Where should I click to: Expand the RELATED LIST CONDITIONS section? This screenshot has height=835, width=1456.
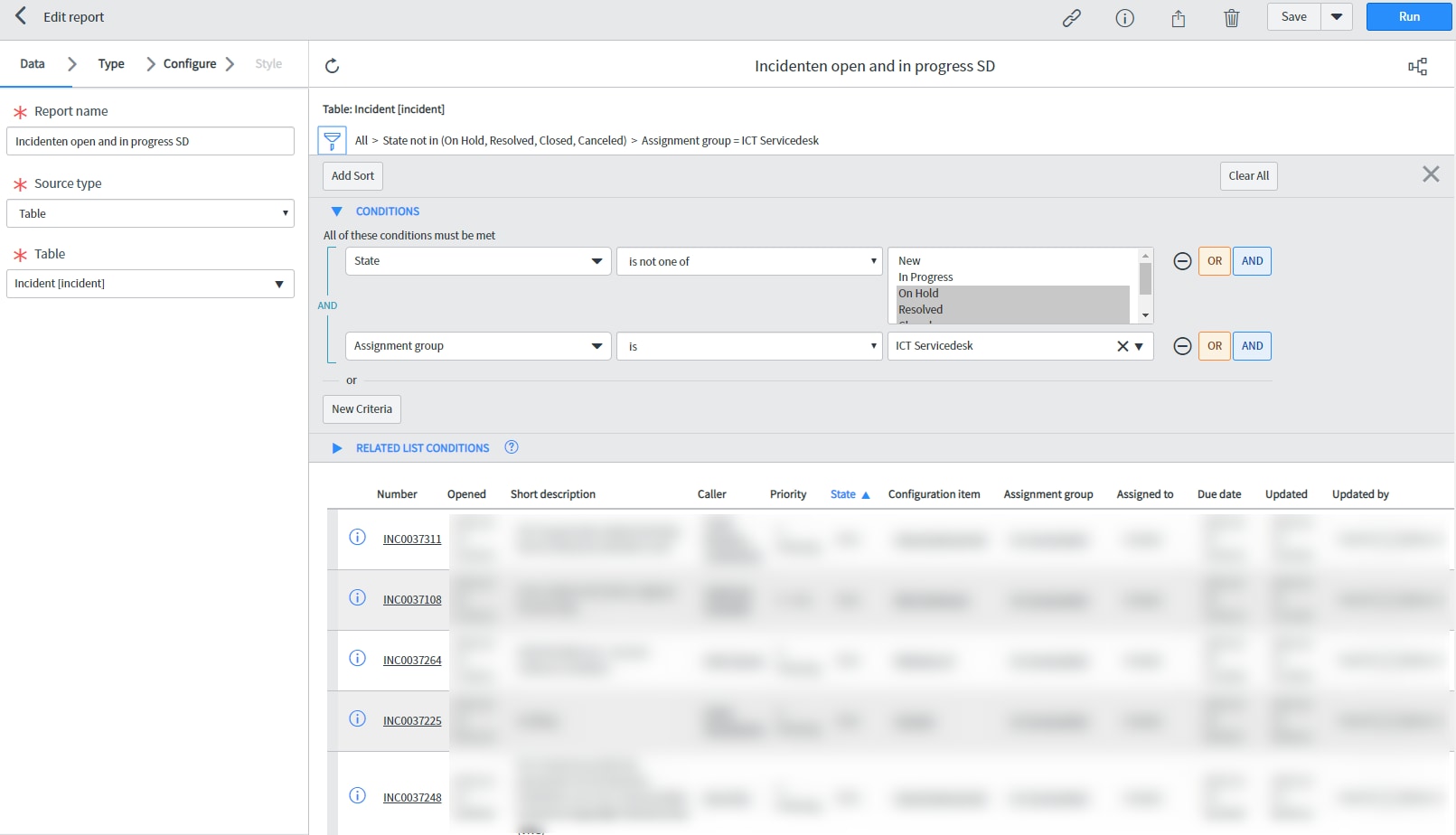coord(337,448)
